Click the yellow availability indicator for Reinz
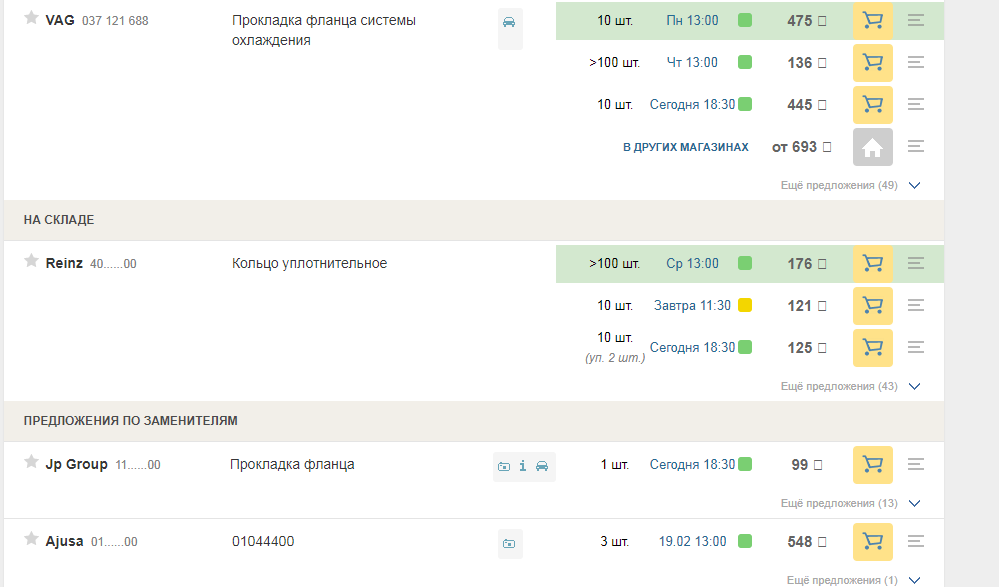This screenshot has height=587, width=999. [745, 306]
